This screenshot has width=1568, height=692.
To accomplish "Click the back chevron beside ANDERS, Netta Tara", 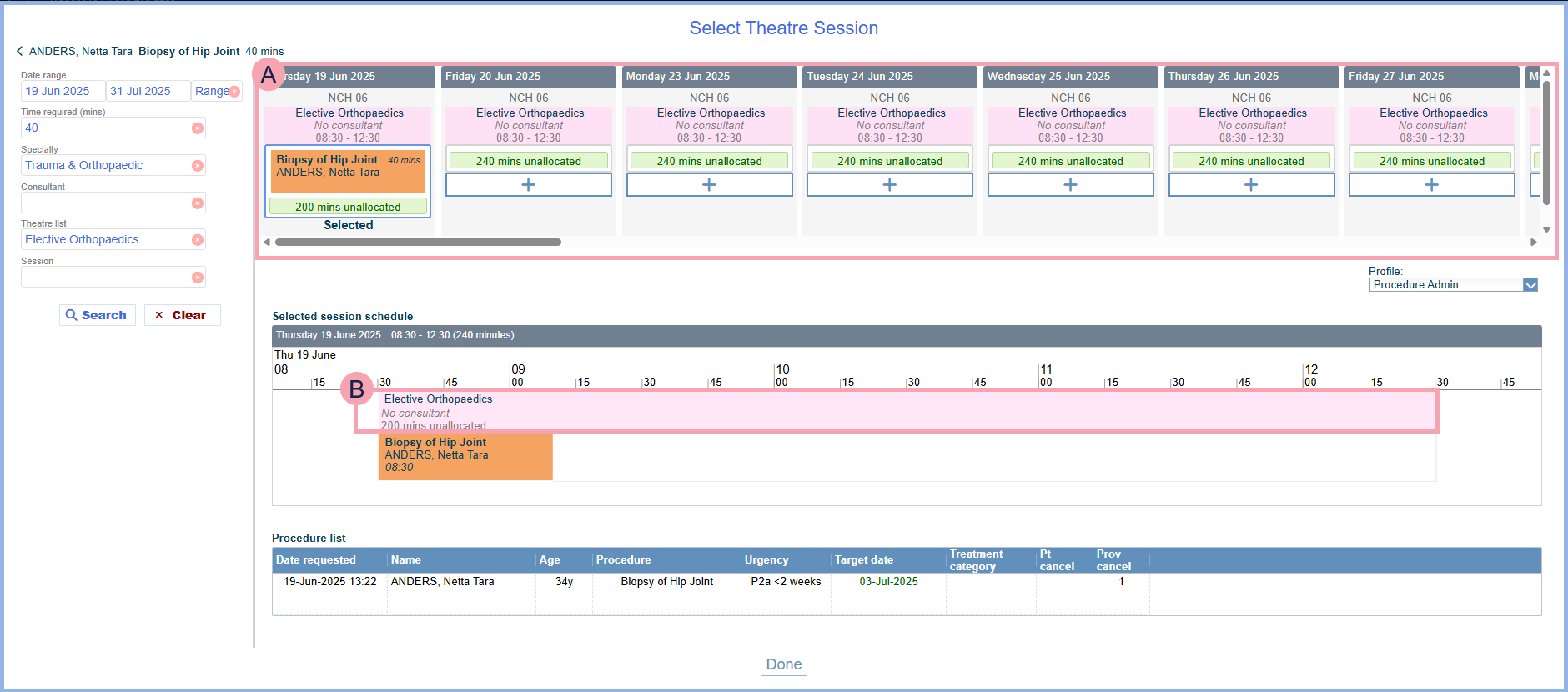I will pos(19,52).
